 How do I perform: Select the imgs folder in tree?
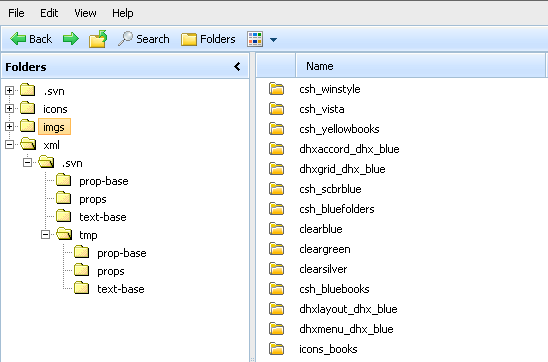pyautogui.click(x=54, y=127)
